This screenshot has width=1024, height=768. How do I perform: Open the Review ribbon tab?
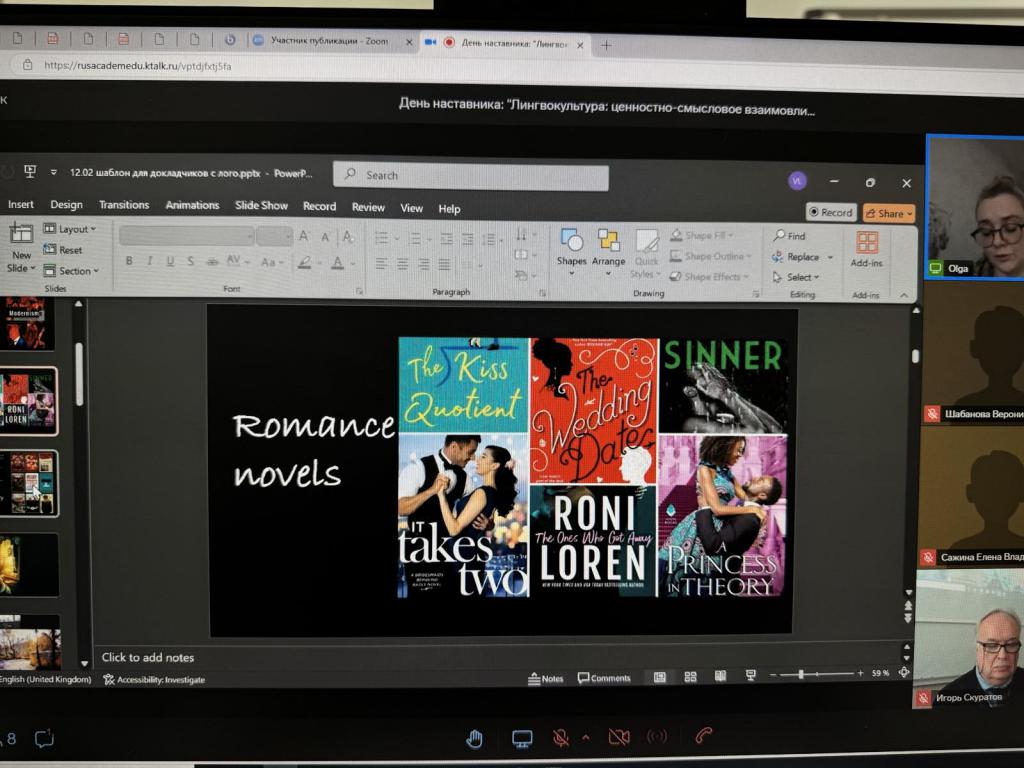(x=368, y=207)
